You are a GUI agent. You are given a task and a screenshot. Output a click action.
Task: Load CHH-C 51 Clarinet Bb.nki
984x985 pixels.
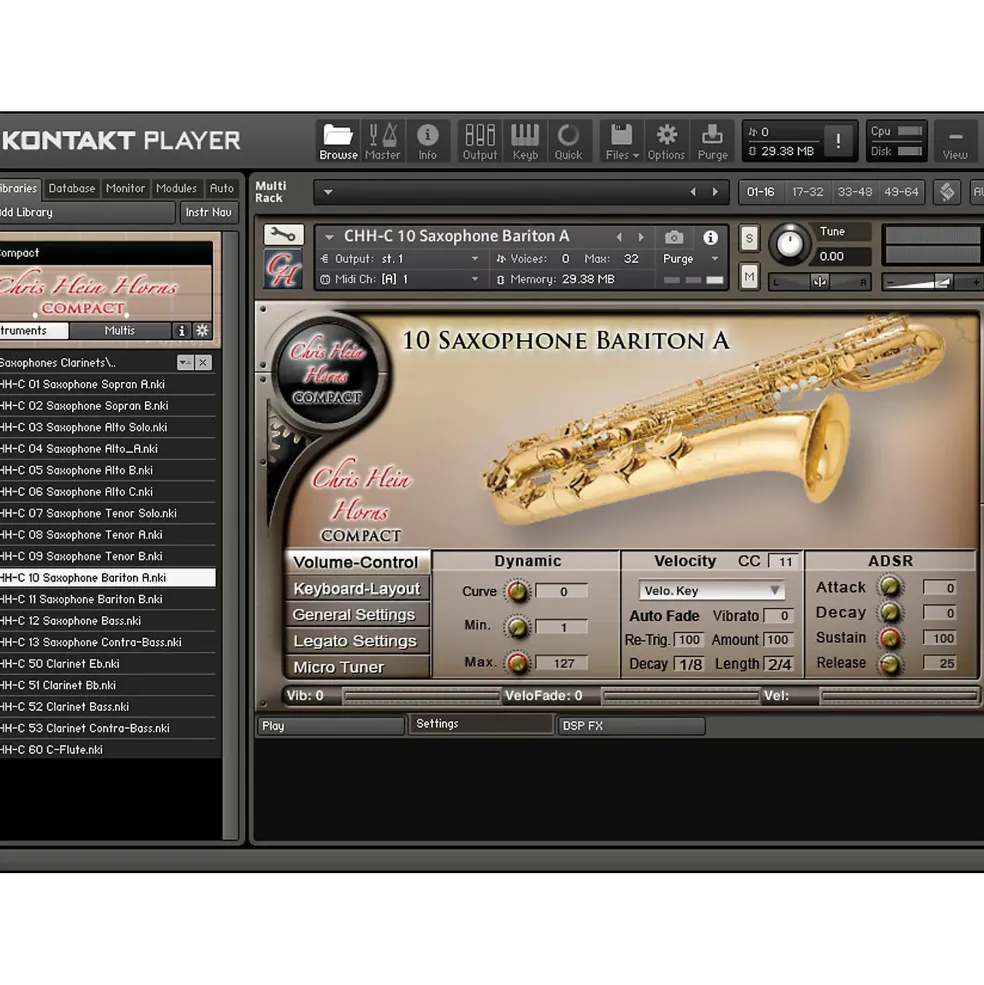tap(107, 685)
